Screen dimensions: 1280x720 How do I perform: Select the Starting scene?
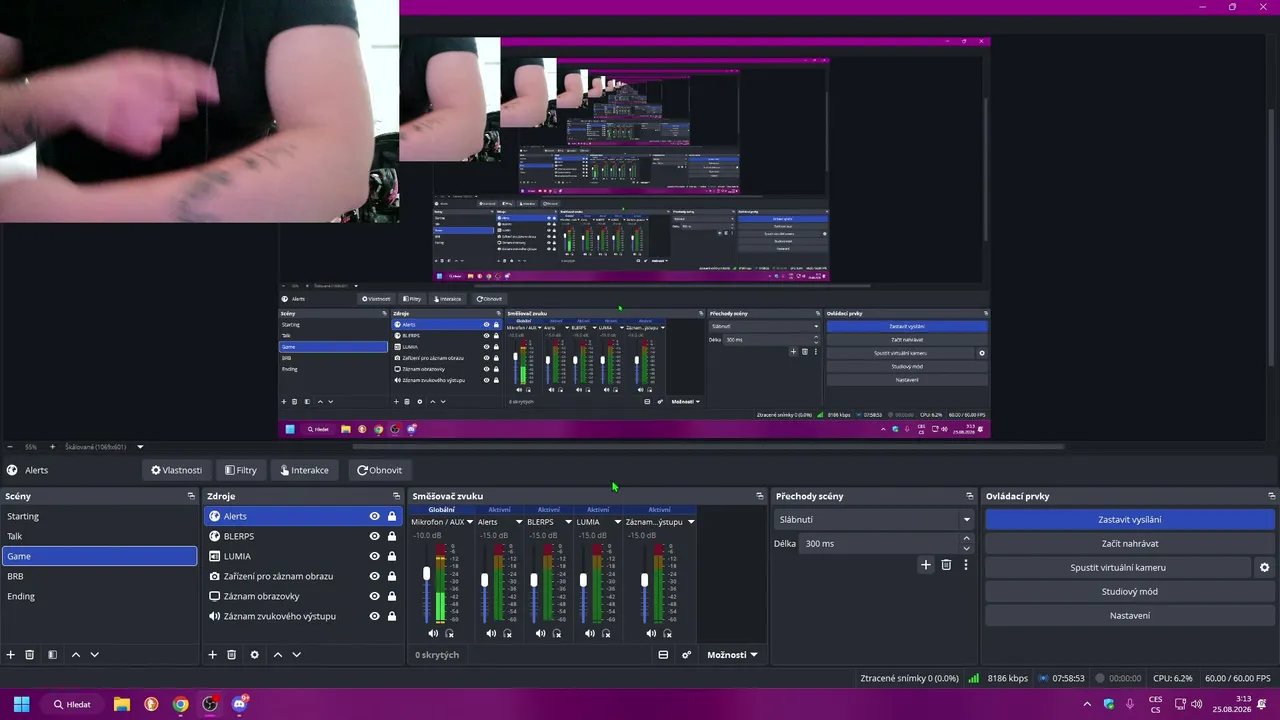pyautogui.click(x=99, y=516)
